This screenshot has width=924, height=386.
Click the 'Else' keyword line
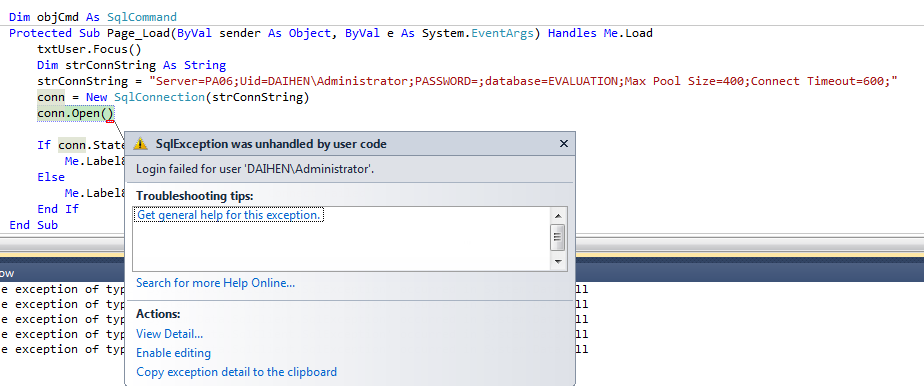[x=51, y=177]
